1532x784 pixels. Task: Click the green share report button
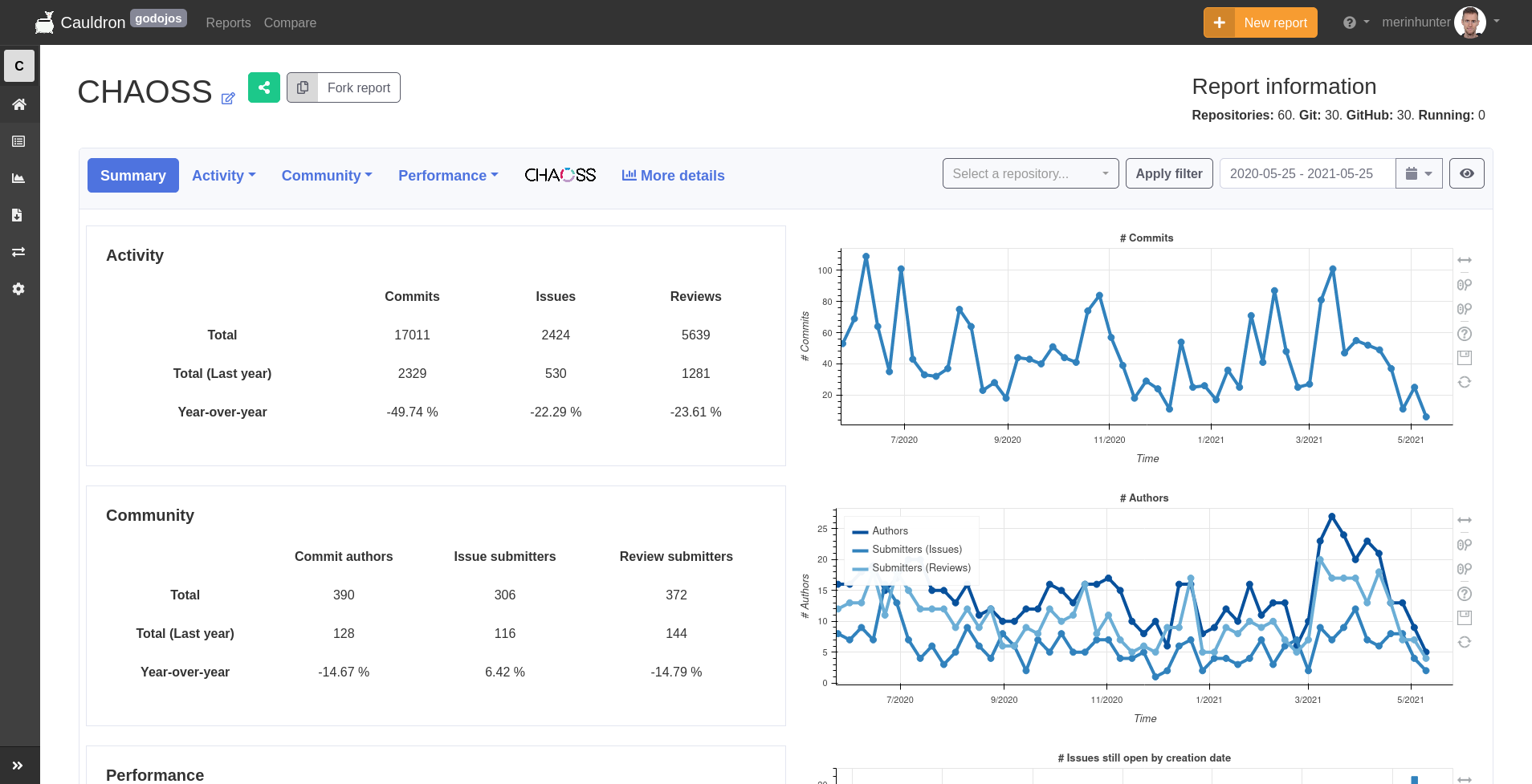point(264,87)
